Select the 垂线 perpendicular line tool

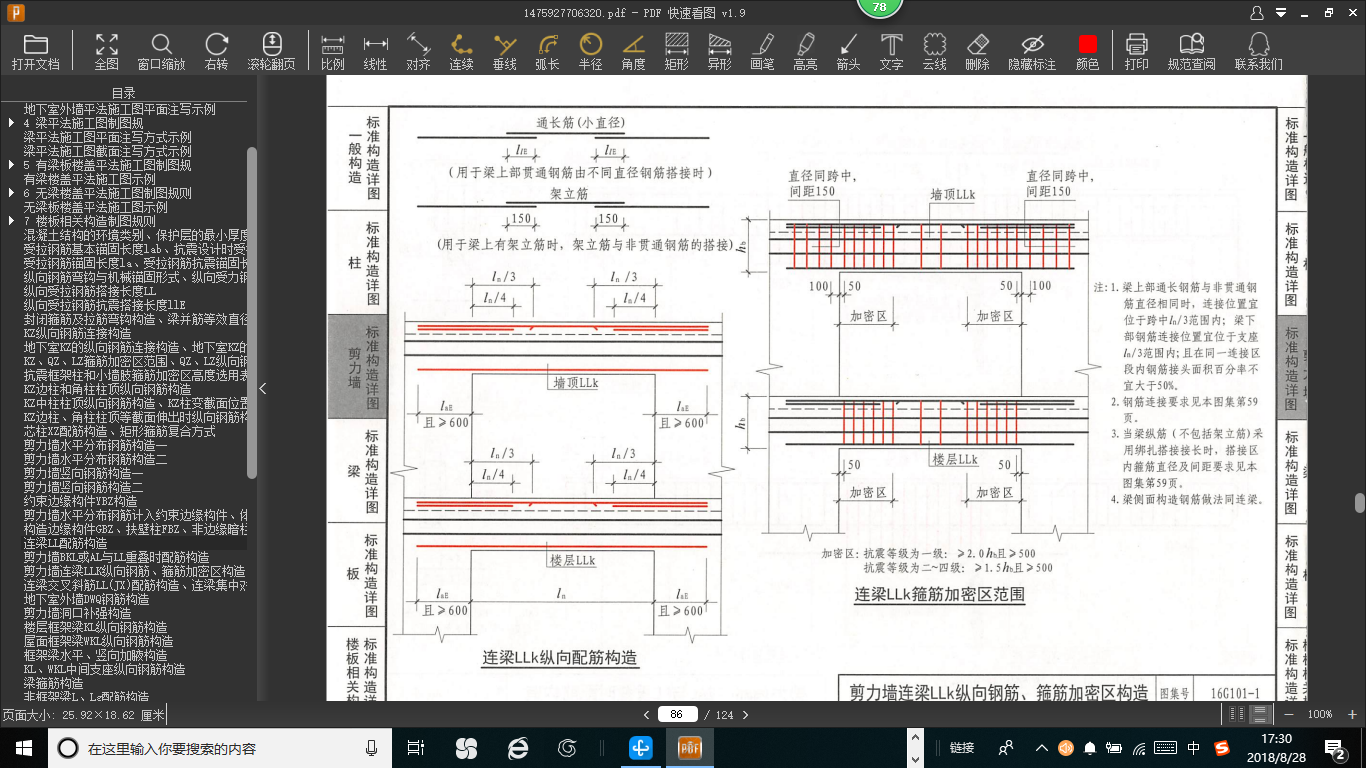[505, 51]
